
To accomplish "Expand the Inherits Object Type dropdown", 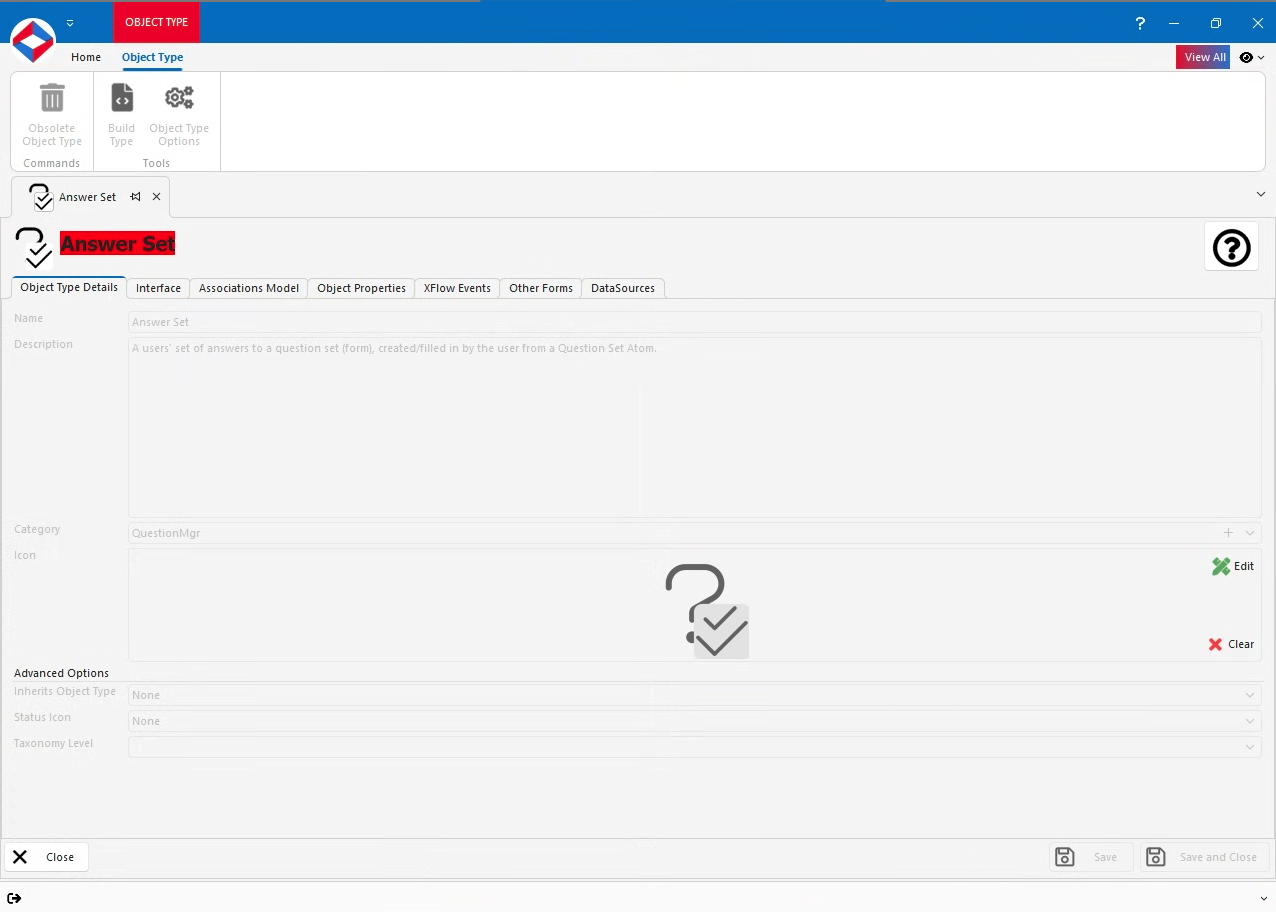I will 1249,694.
